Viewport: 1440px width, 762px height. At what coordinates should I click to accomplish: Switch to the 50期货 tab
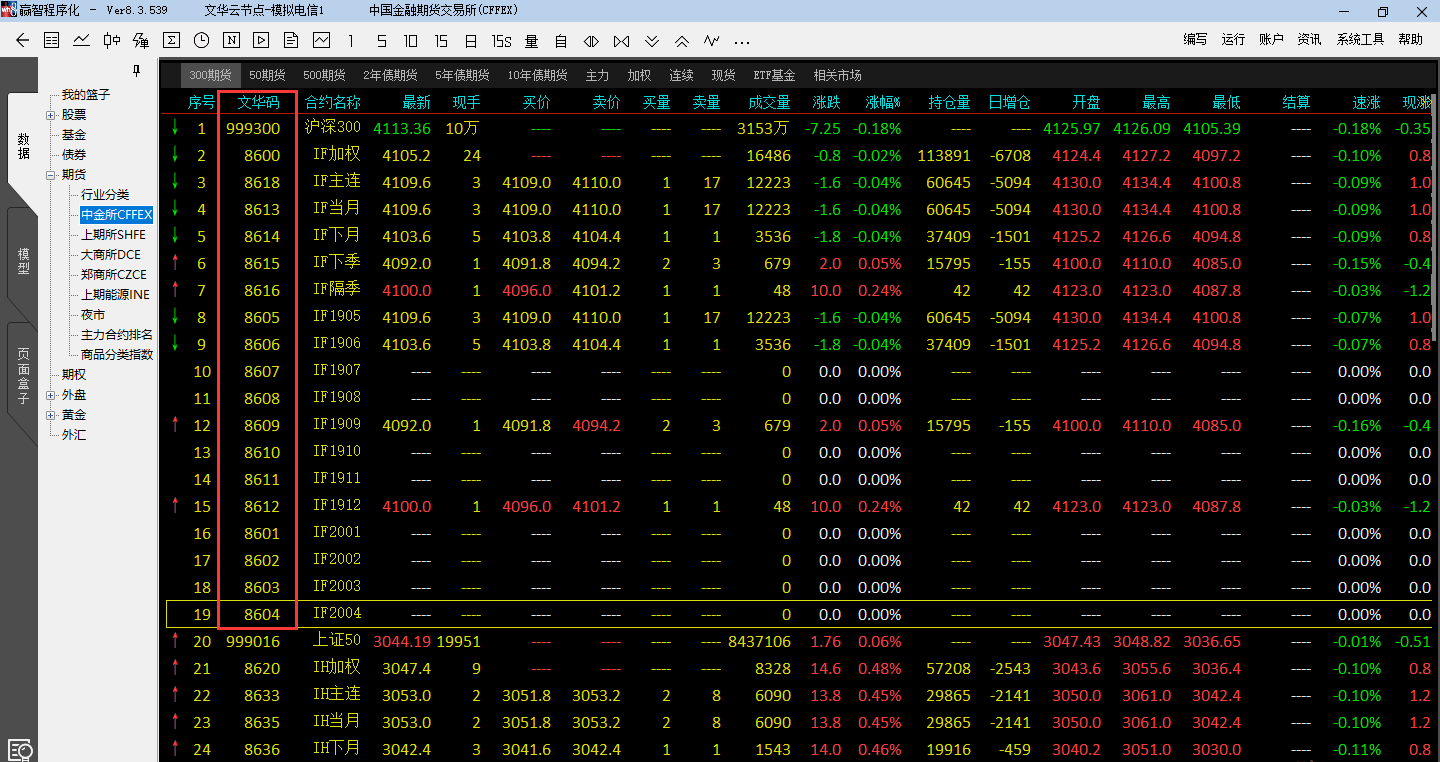tap(267, 75)
